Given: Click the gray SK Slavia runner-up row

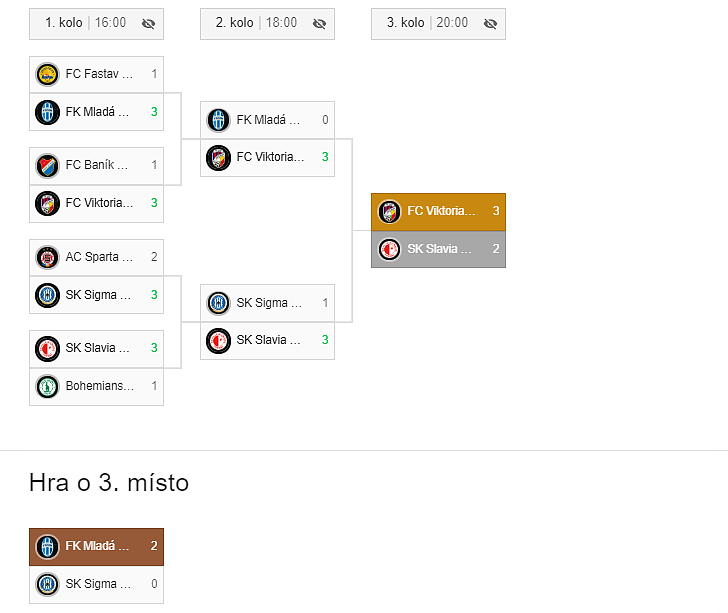Looking at the screenshot, I should click(438, 249).
